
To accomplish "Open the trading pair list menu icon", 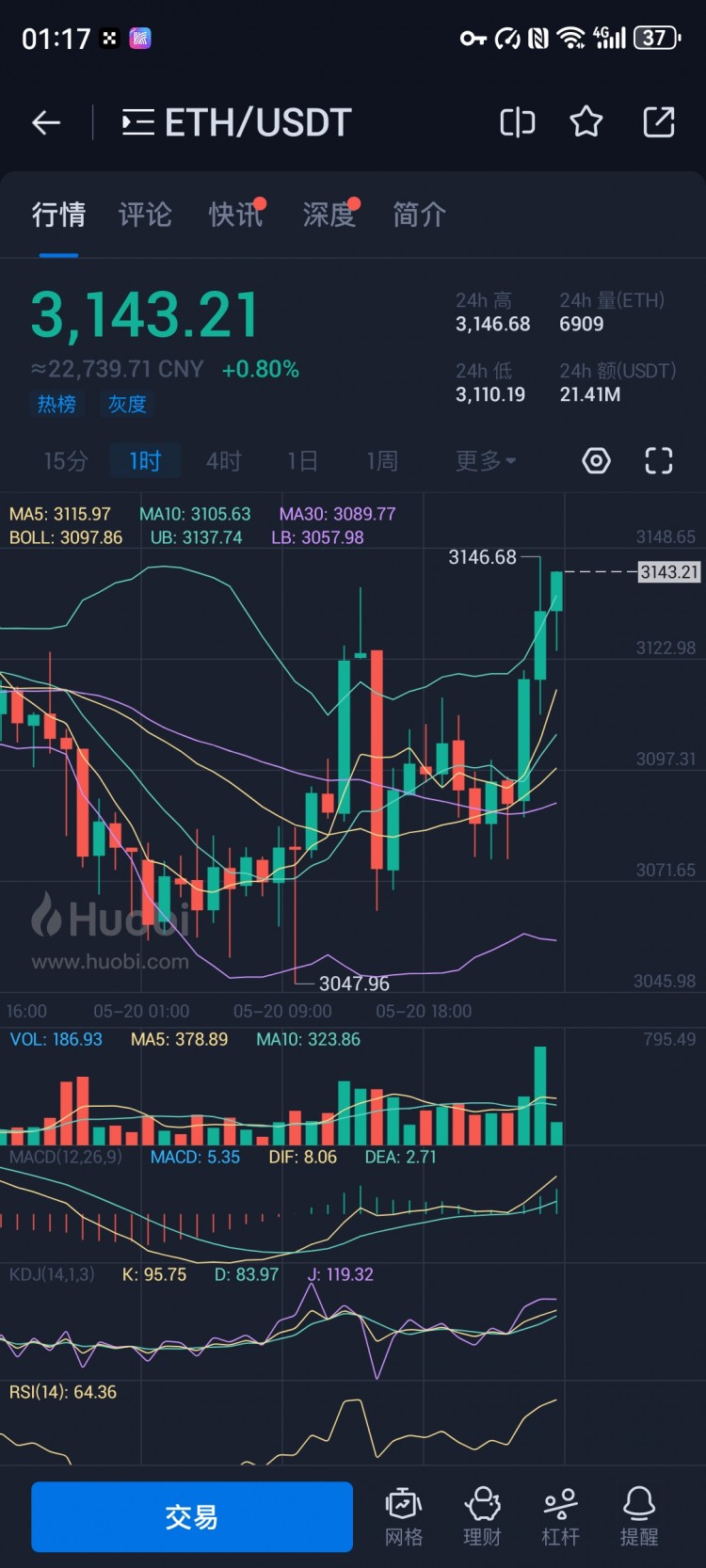I will coord(137,122).
